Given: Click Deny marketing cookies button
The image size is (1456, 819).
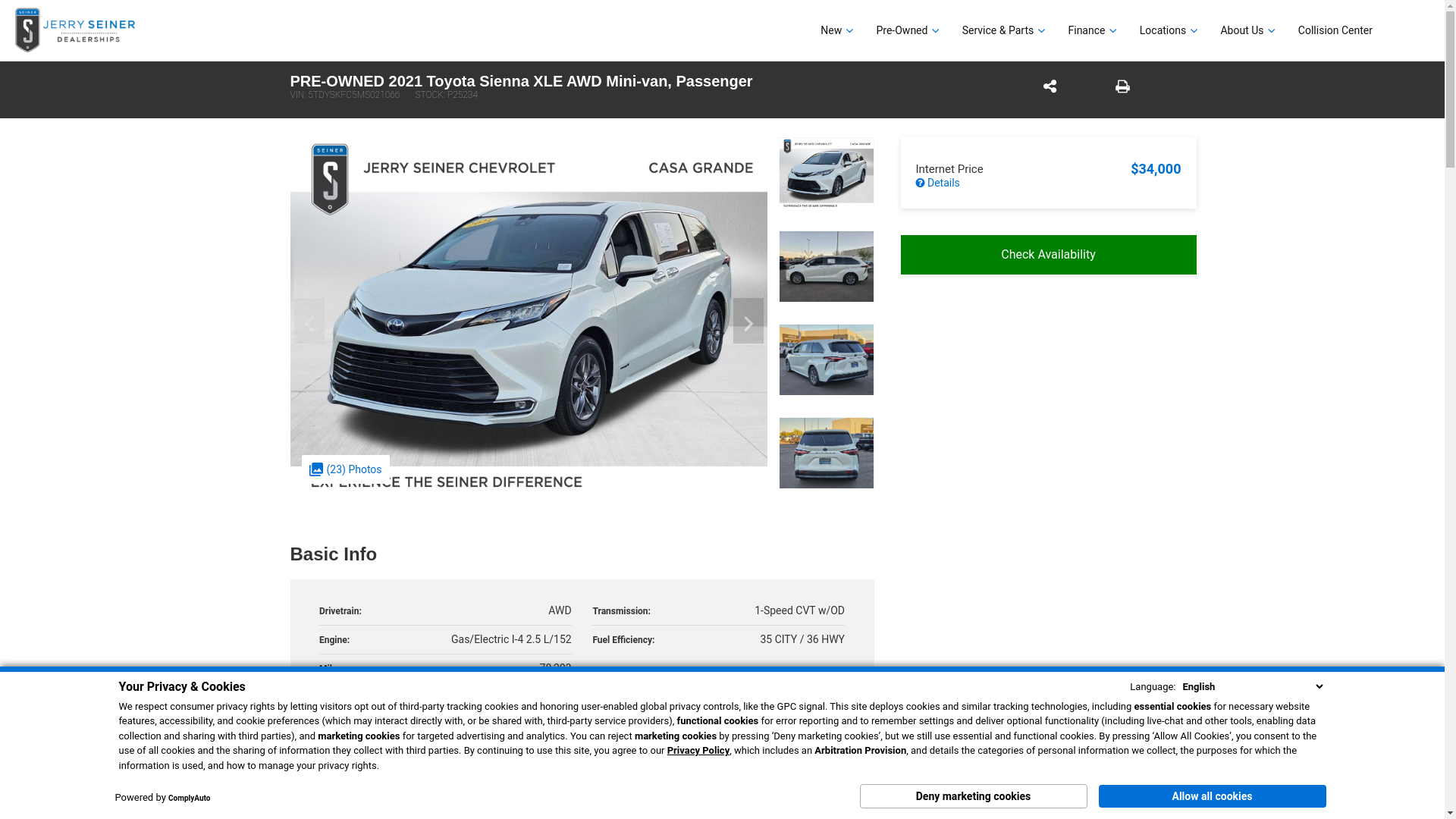Looking at the screenshot, I should pyautogui.click(x=973, y=796).
